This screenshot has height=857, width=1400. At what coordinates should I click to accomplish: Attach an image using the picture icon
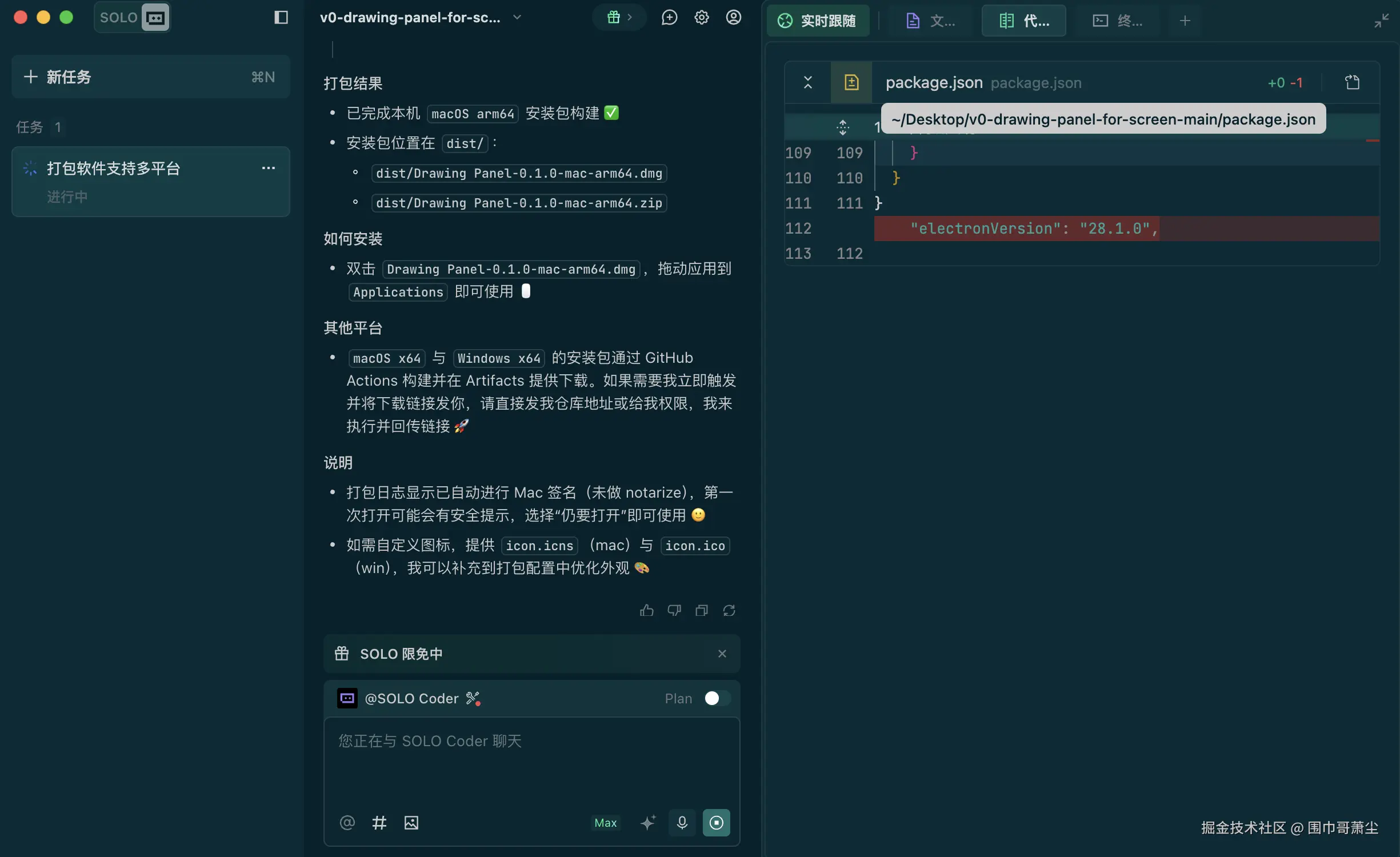pyautogui.click(x=410, y=823)
